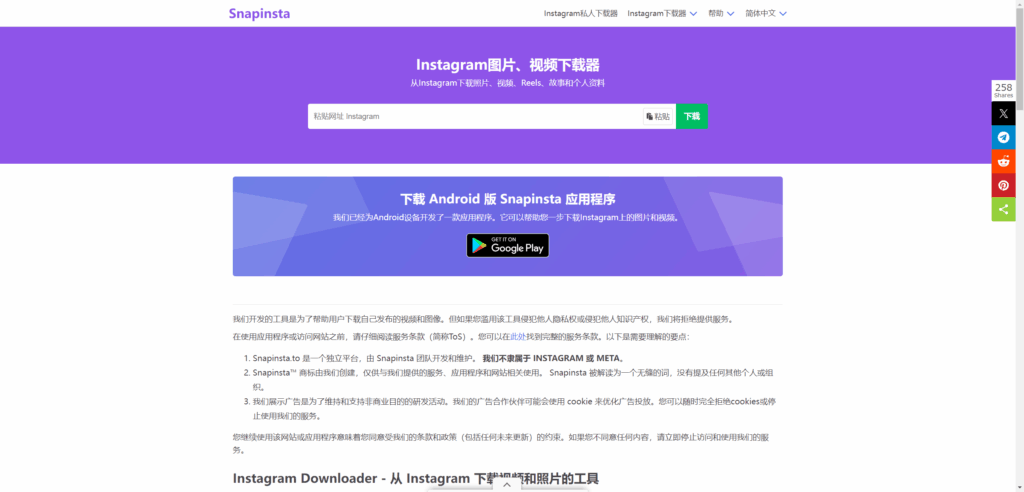This screenshot has width=1024, height=492.
Task: Share via the Telegram icon
Action: [1003, 137]
